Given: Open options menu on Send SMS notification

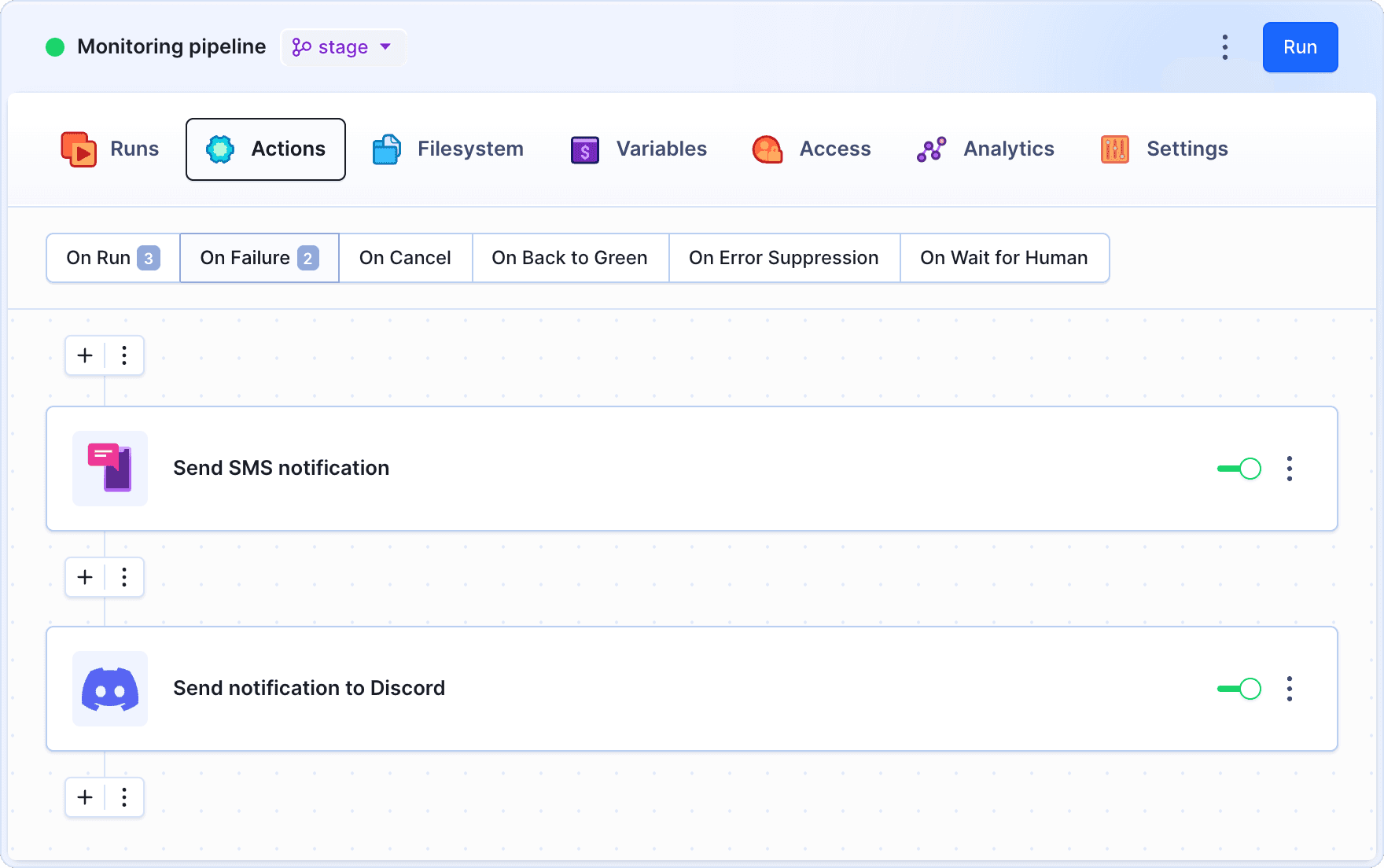Looking at the screenshot, I should pos(1290,469).
